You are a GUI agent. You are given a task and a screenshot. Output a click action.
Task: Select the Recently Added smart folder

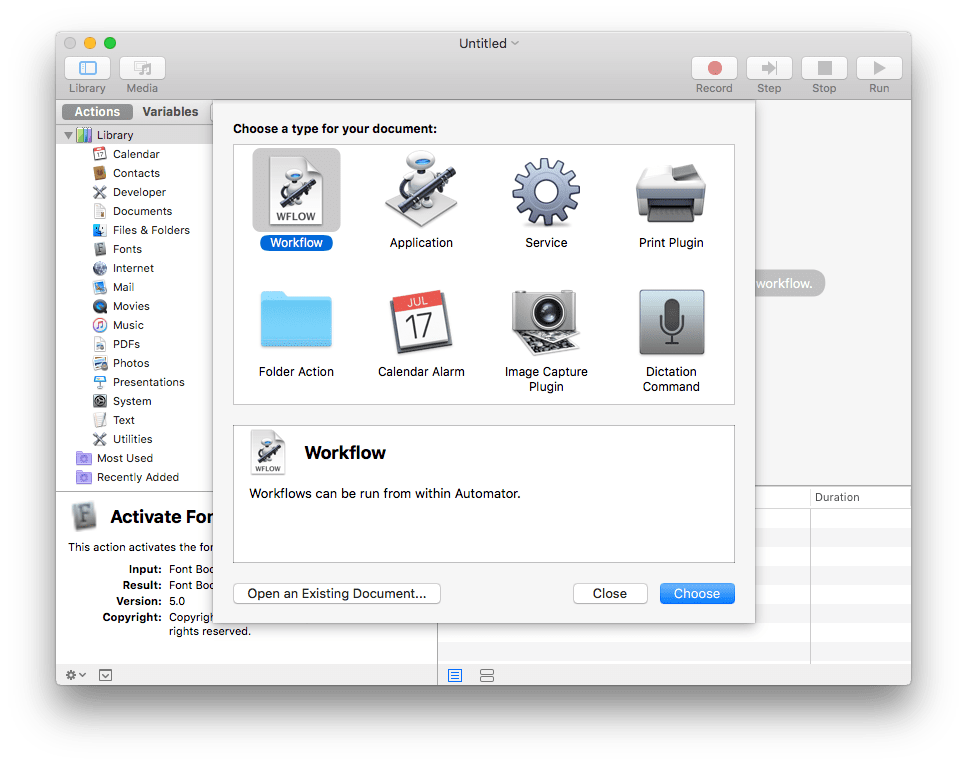[x=137, y=478]
